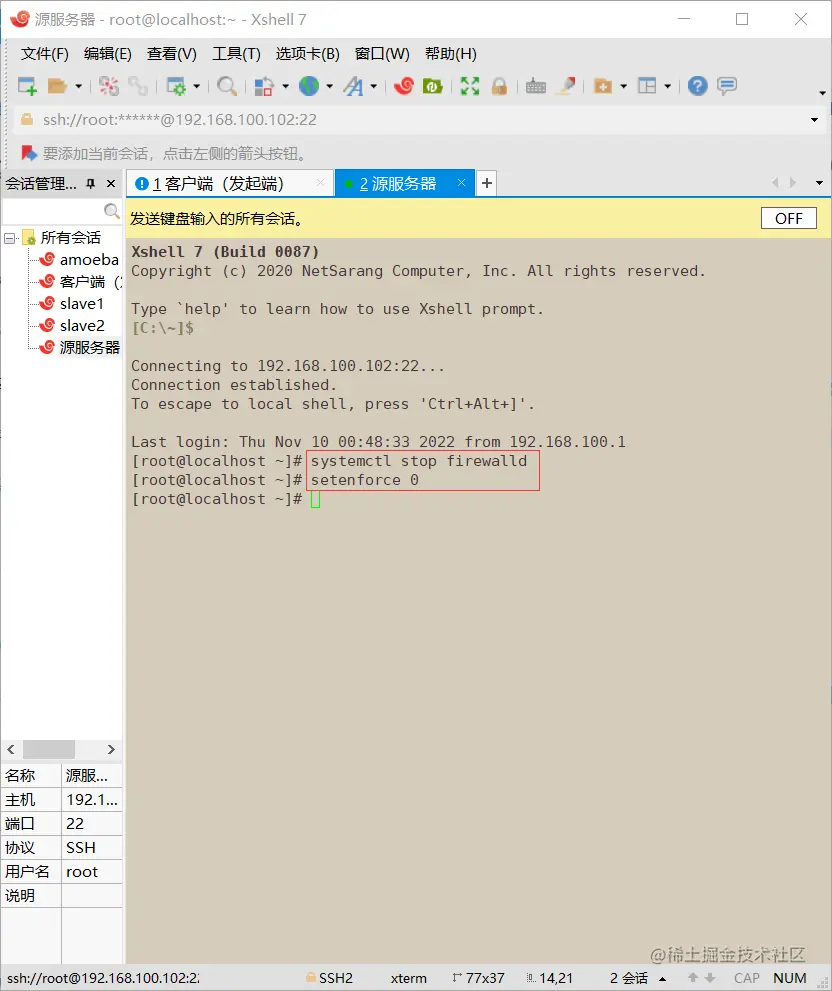This screenshot has height=991, width=832.
Task: Click the session manager search field
Action: pos(53,210)
